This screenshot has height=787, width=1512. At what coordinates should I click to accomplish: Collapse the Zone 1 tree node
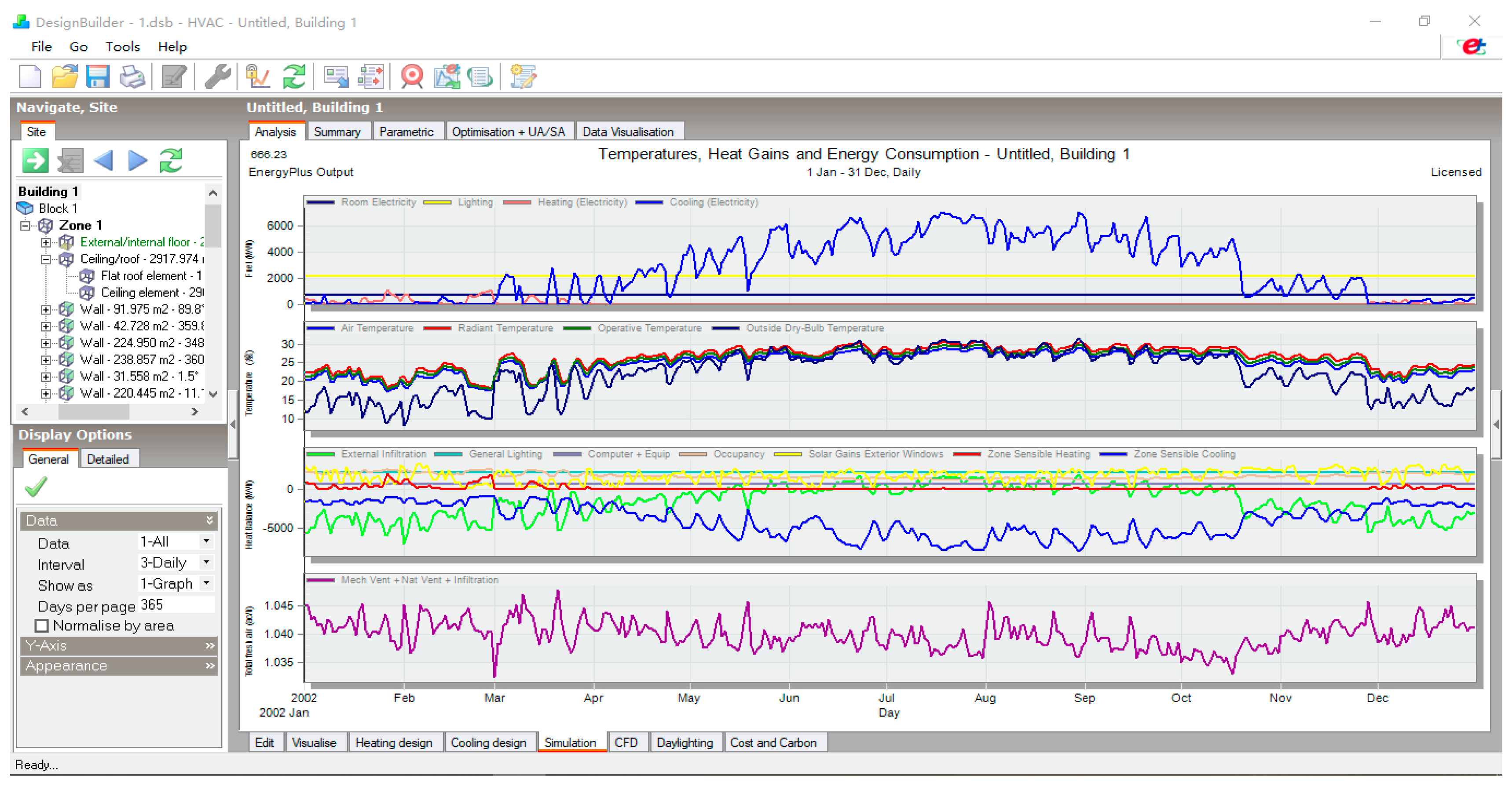(x=25, y=225)
